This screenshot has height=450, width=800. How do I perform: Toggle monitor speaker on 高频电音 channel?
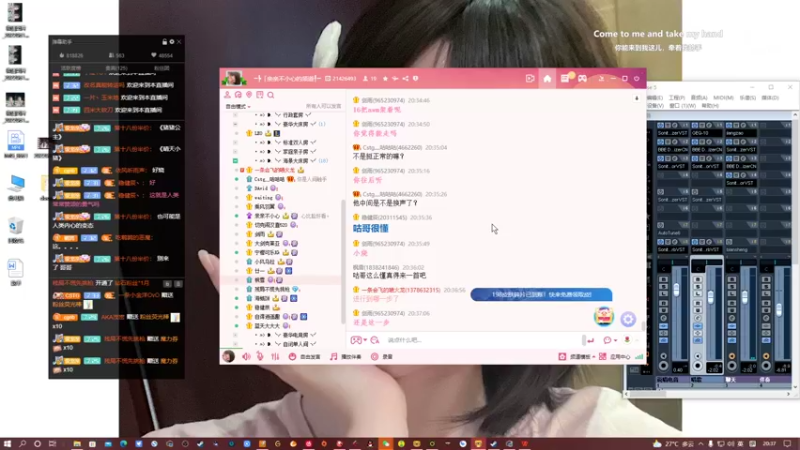pos(663,356)
